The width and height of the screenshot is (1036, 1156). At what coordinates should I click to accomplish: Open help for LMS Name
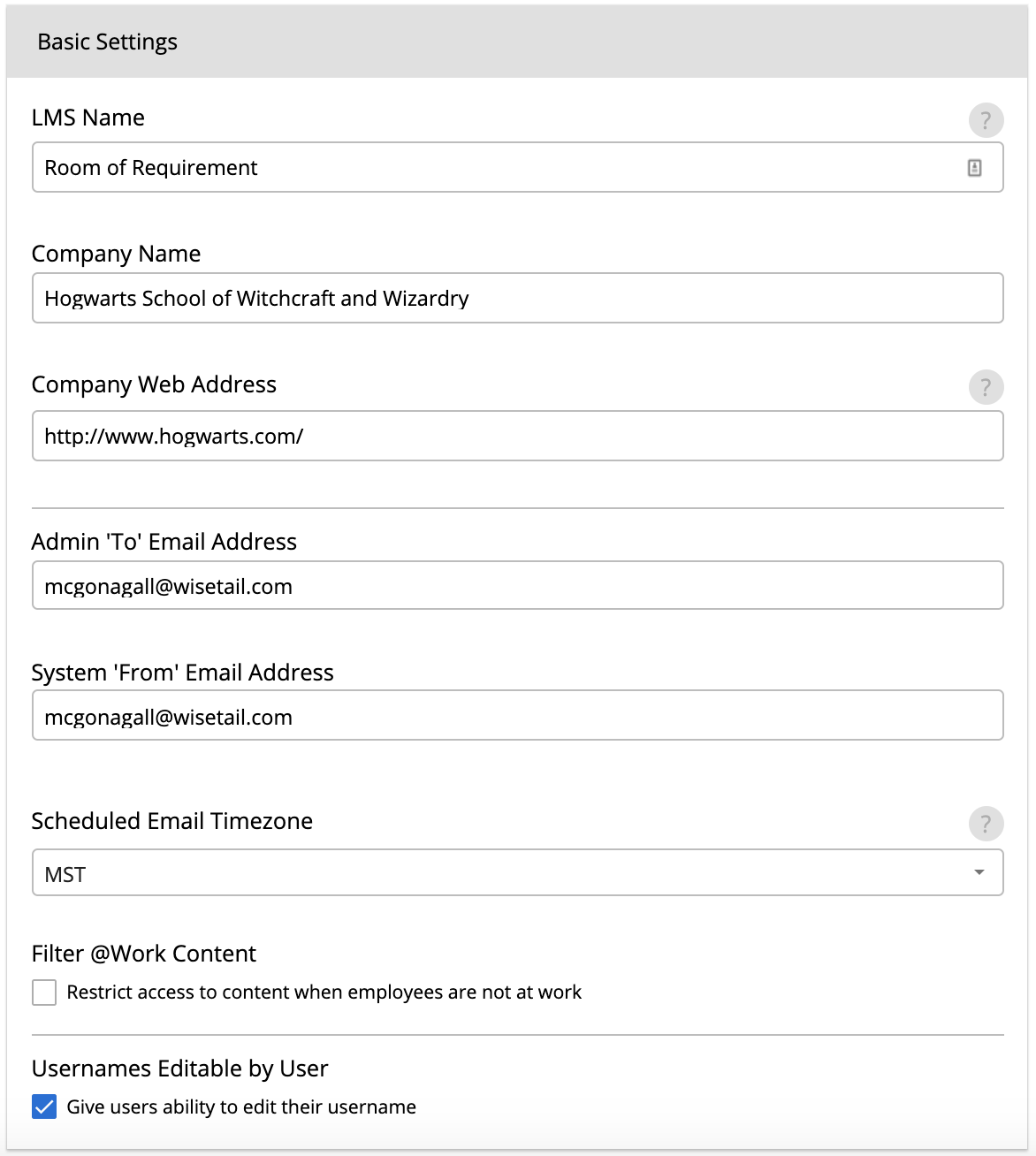click(x=986, y=120)
